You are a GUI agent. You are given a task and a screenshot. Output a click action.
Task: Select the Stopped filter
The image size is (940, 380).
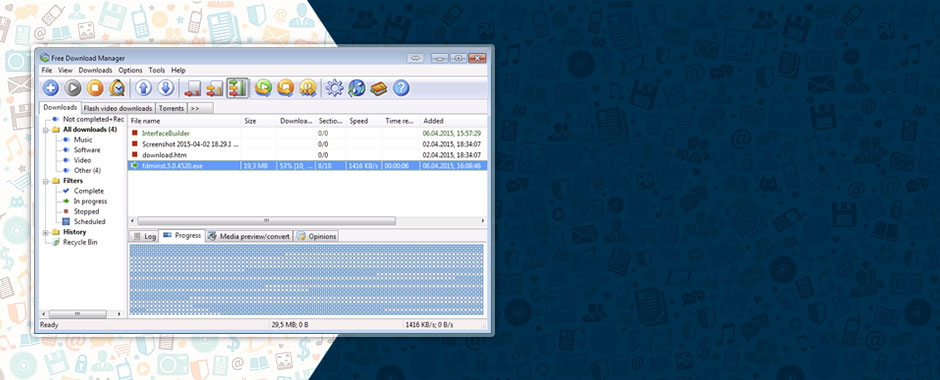(x=86, y=212)
